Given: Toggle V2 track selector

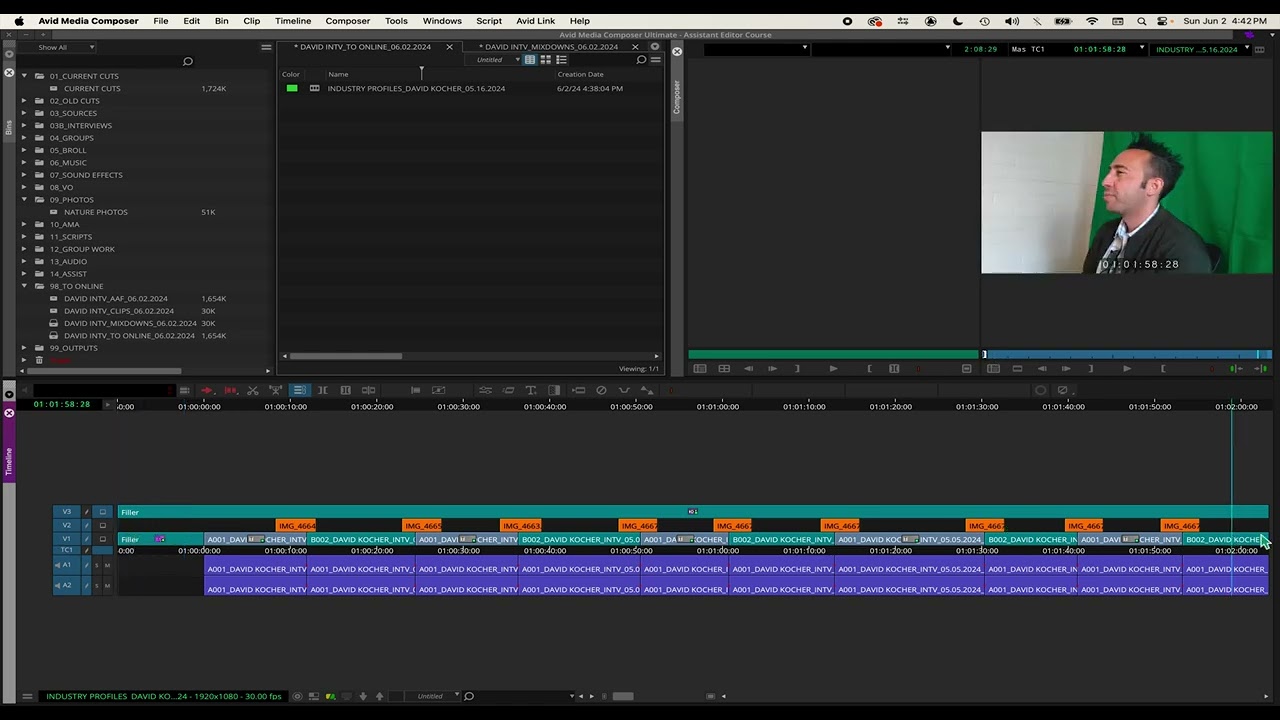Looking at the screenshot, I should click(x=66, y=525).
